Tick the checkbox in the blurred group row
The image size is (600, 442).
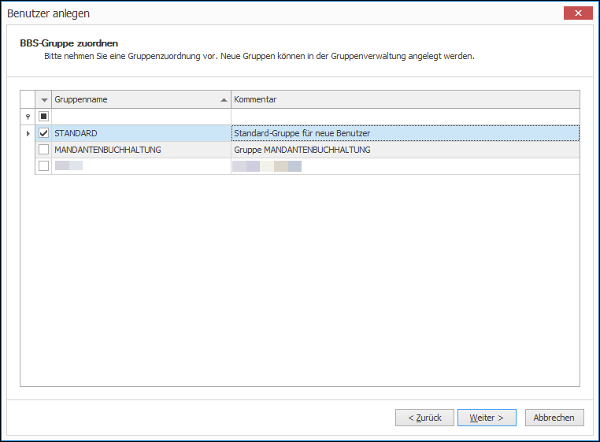point(44,166)
